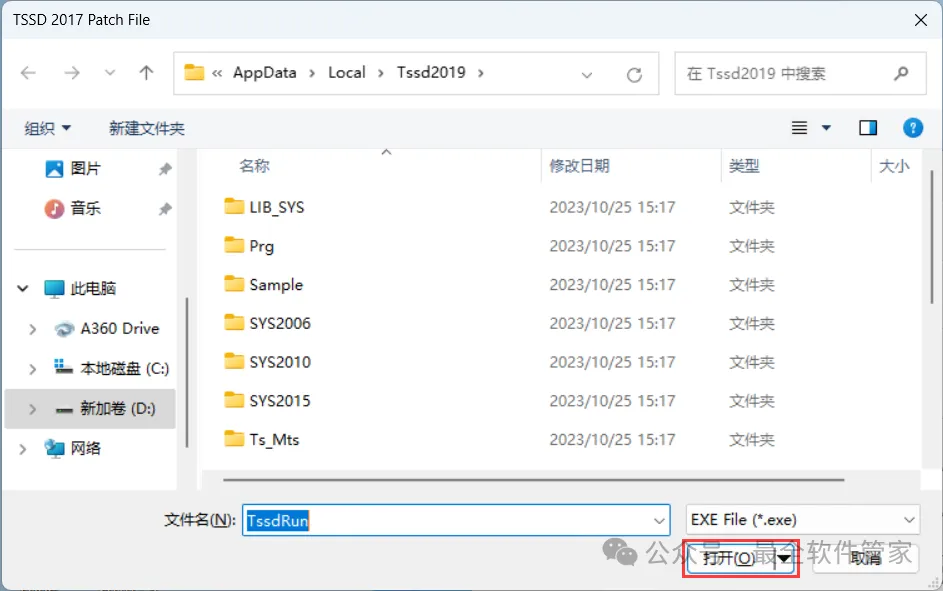Close the TSSD 2017 Patch File dialog
This screenshot has width=943, height=591.
point(921,20)
